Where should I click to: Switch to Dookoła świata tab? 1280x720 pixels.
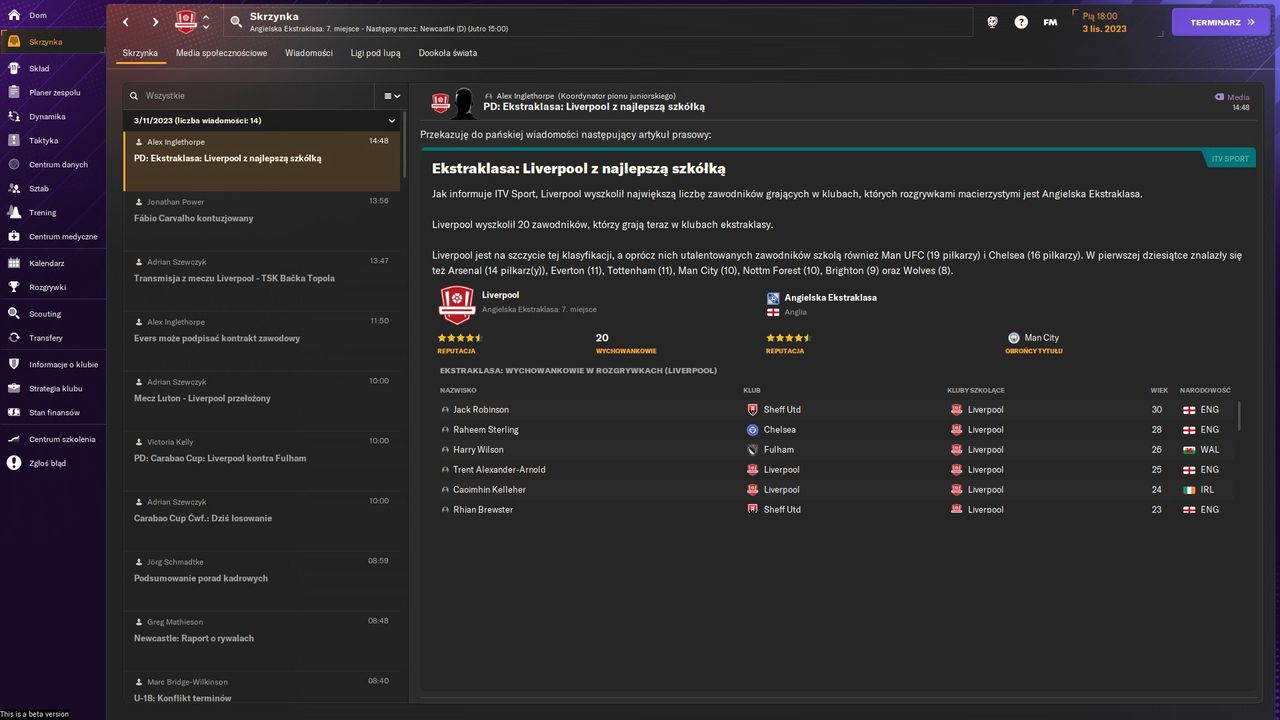pos(448,53)
